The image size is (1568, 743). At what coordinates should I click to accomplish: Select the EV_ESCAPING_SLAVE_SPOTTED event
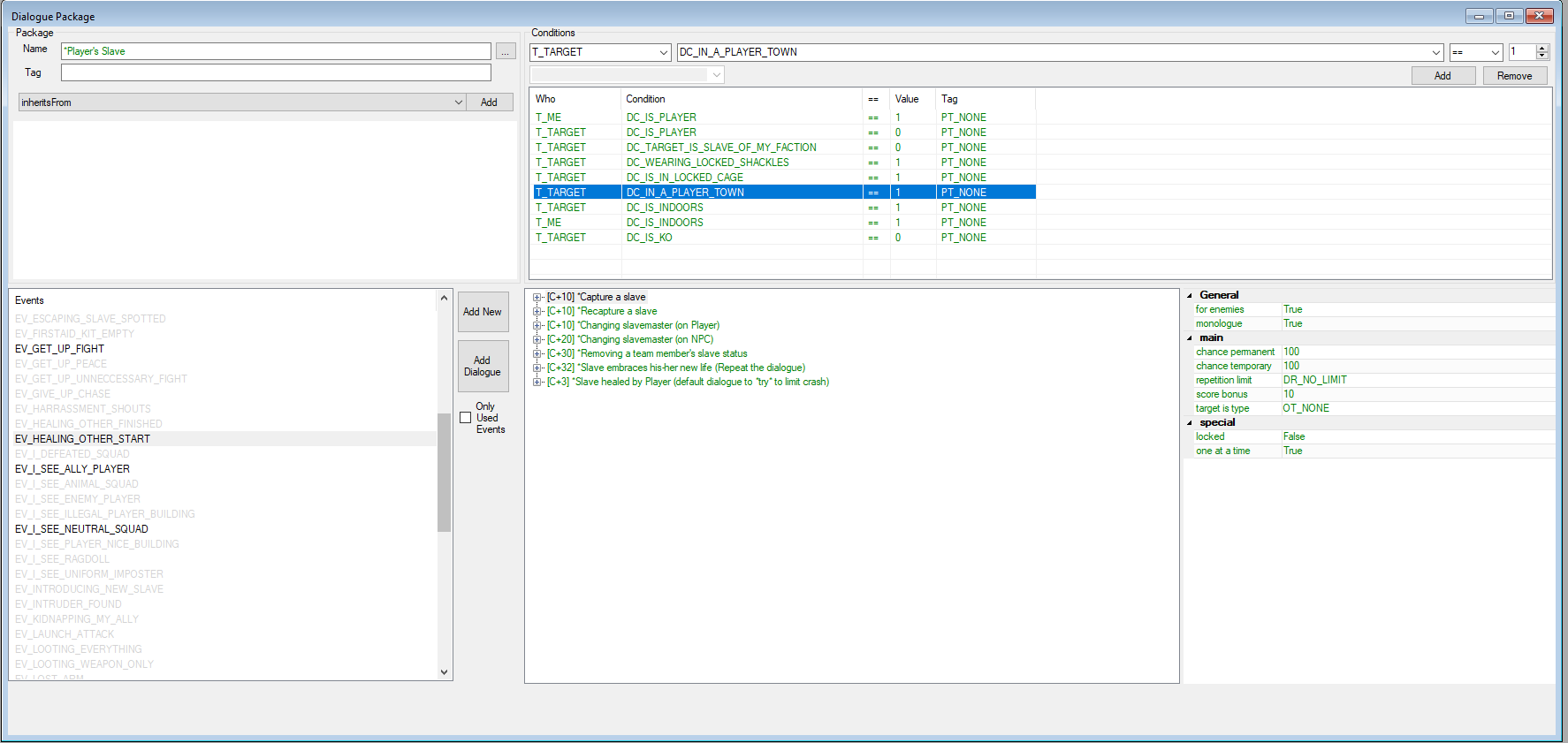click(90, 319)
